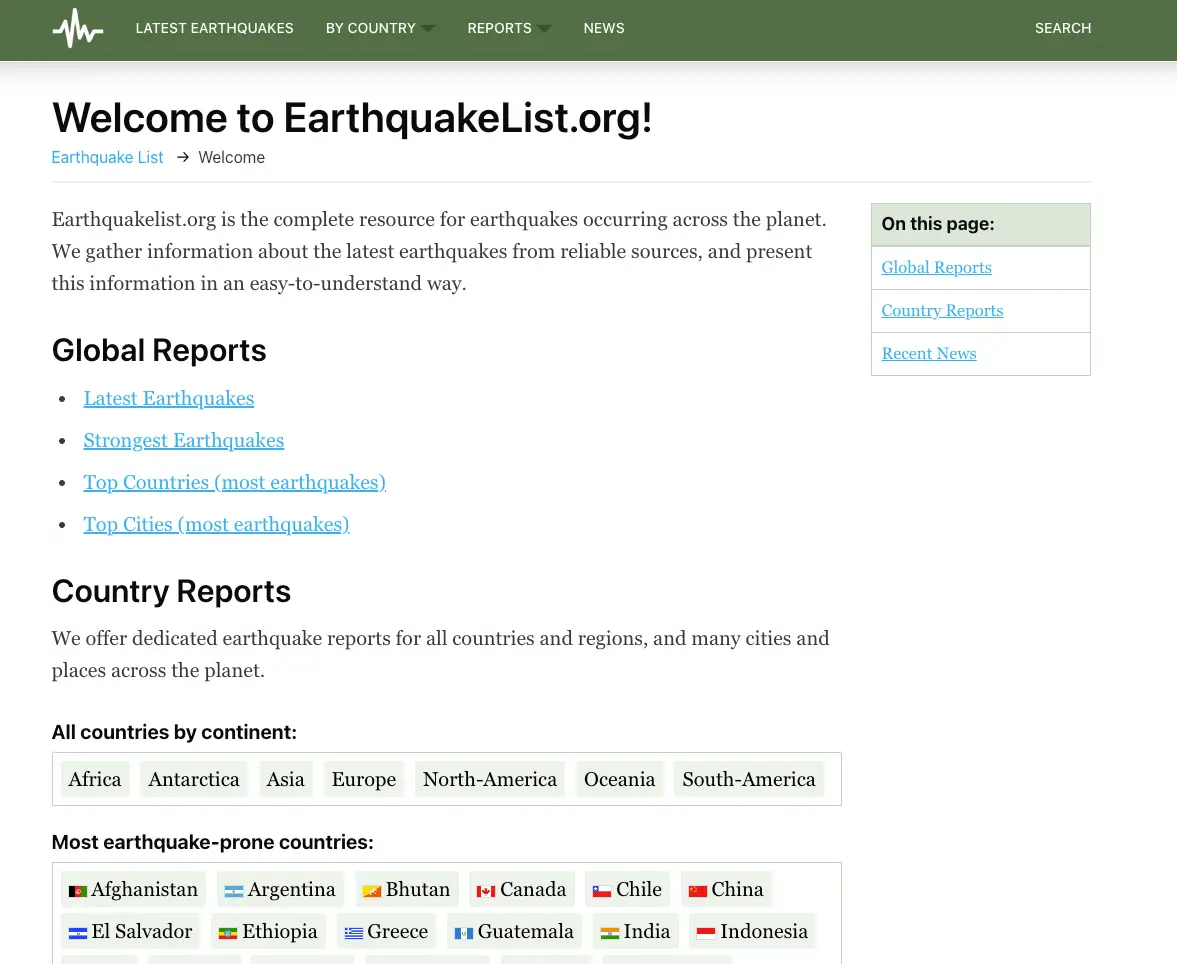Click the Guatemala flag icon
This screenshot has width=1177, height=964.
click(x=464, y=933)
